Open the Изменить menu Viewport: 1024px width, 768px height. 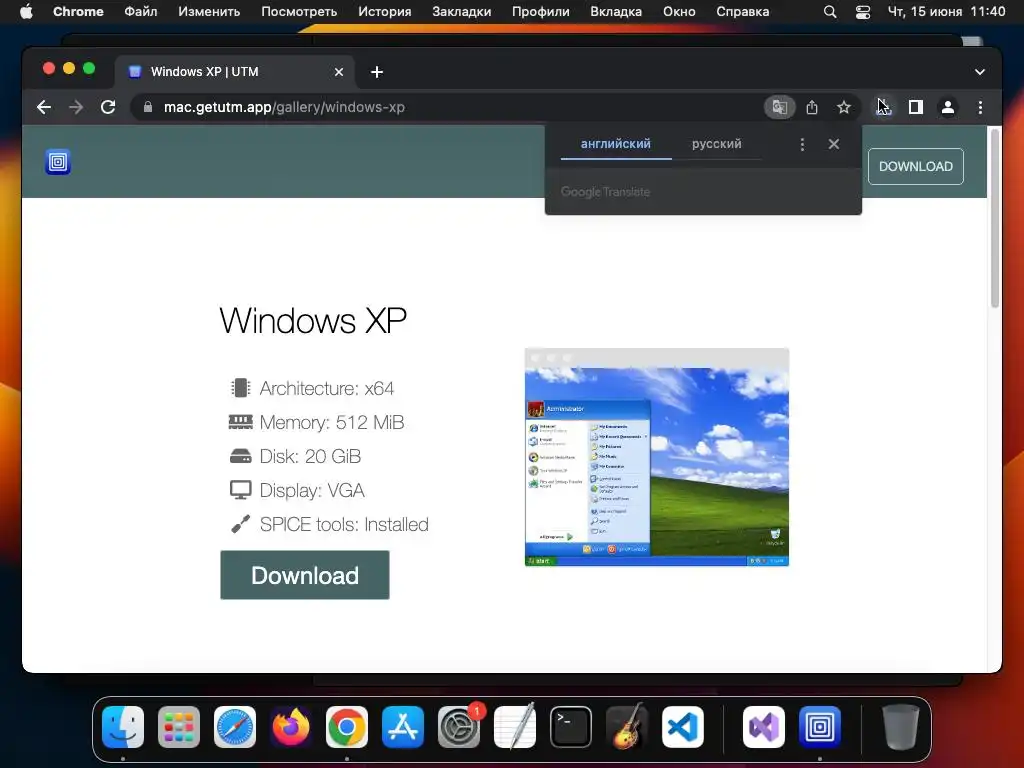click(x=209, y=11)
